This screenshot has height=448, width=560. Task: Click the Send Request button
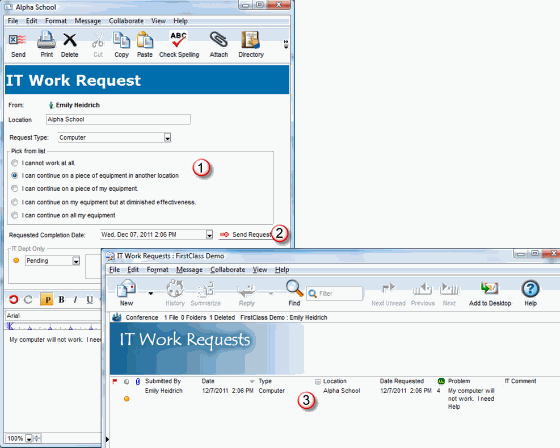tap(247, 235)
